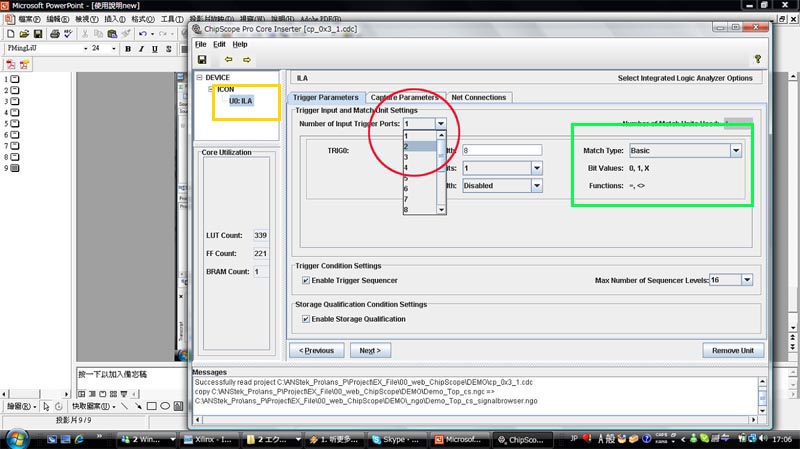Open the ChipScope taskbar button
Screen dimensions: 800x449
[521, 439]
